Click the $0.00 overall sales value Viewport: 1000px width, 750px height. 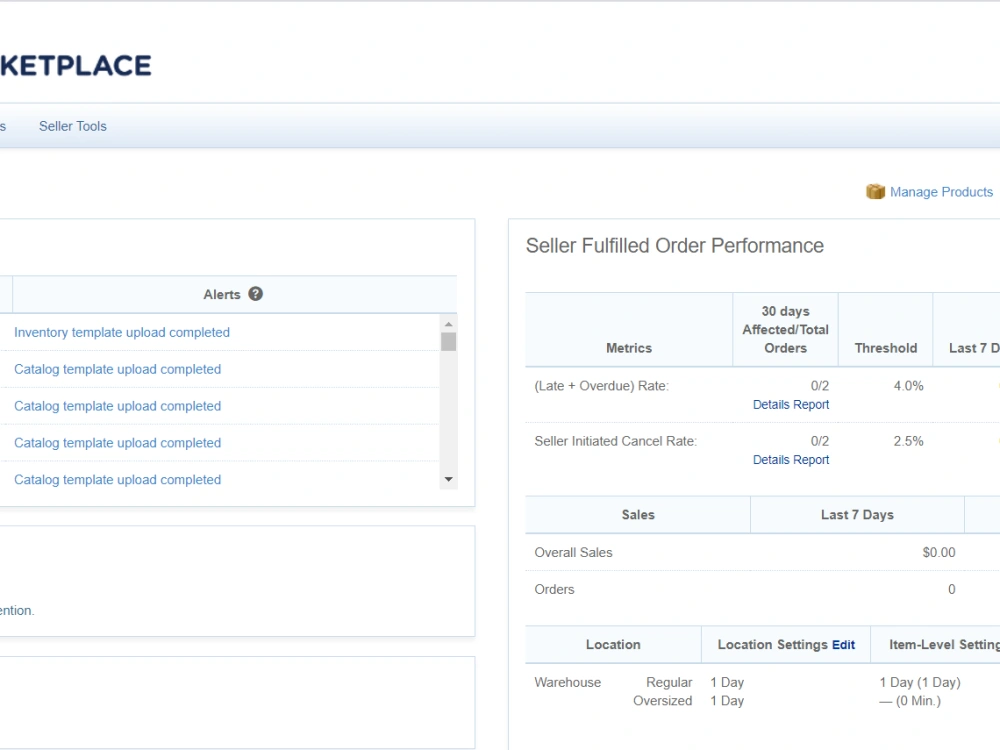[x=939, y=552]
